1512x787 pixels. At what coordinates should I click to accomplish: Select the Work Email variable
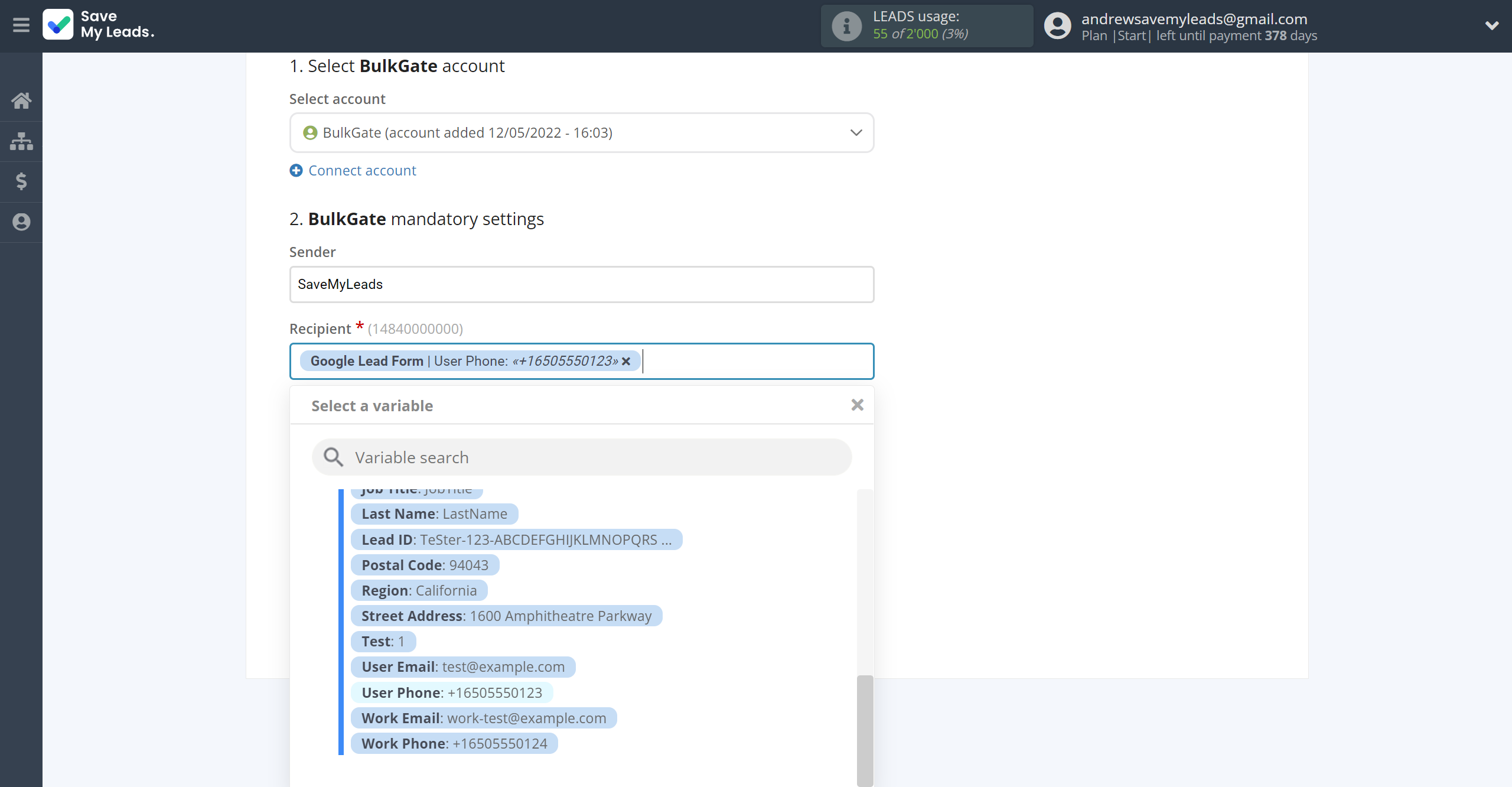pos(484,718)
